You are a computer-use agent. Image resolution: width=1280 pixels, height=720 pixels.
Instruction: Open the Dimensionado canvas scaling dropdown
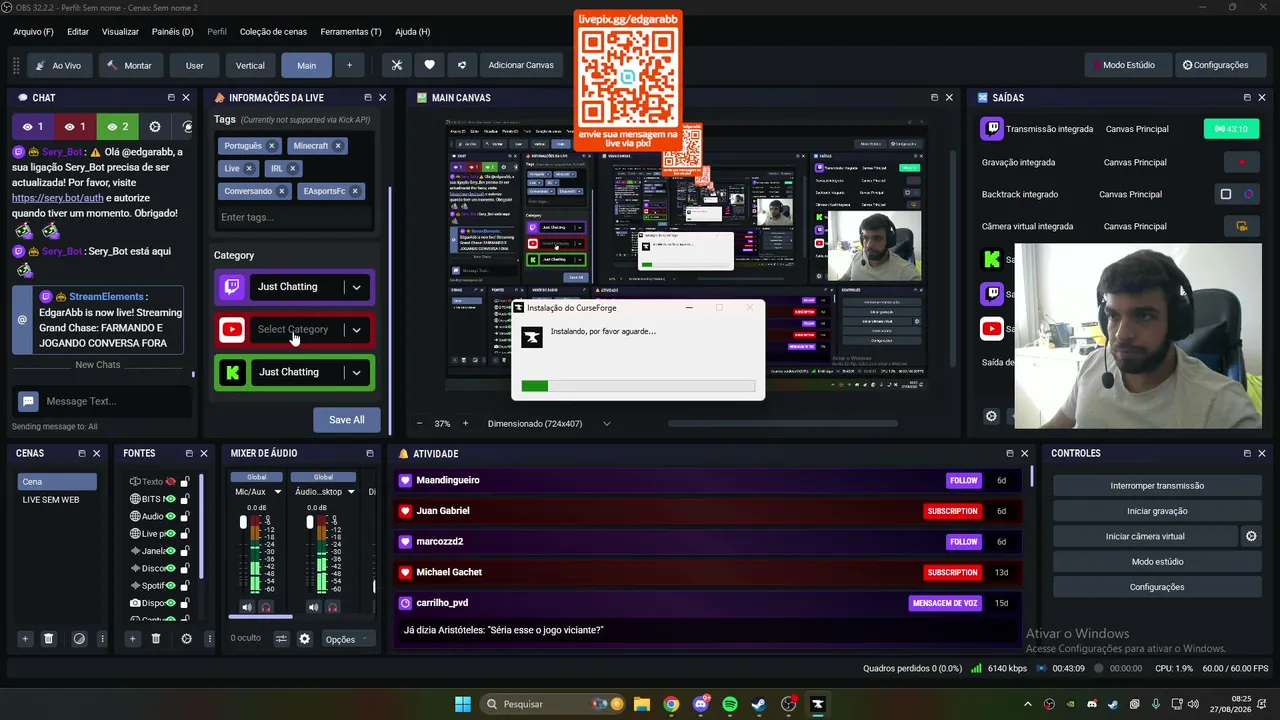click(549, 424)
